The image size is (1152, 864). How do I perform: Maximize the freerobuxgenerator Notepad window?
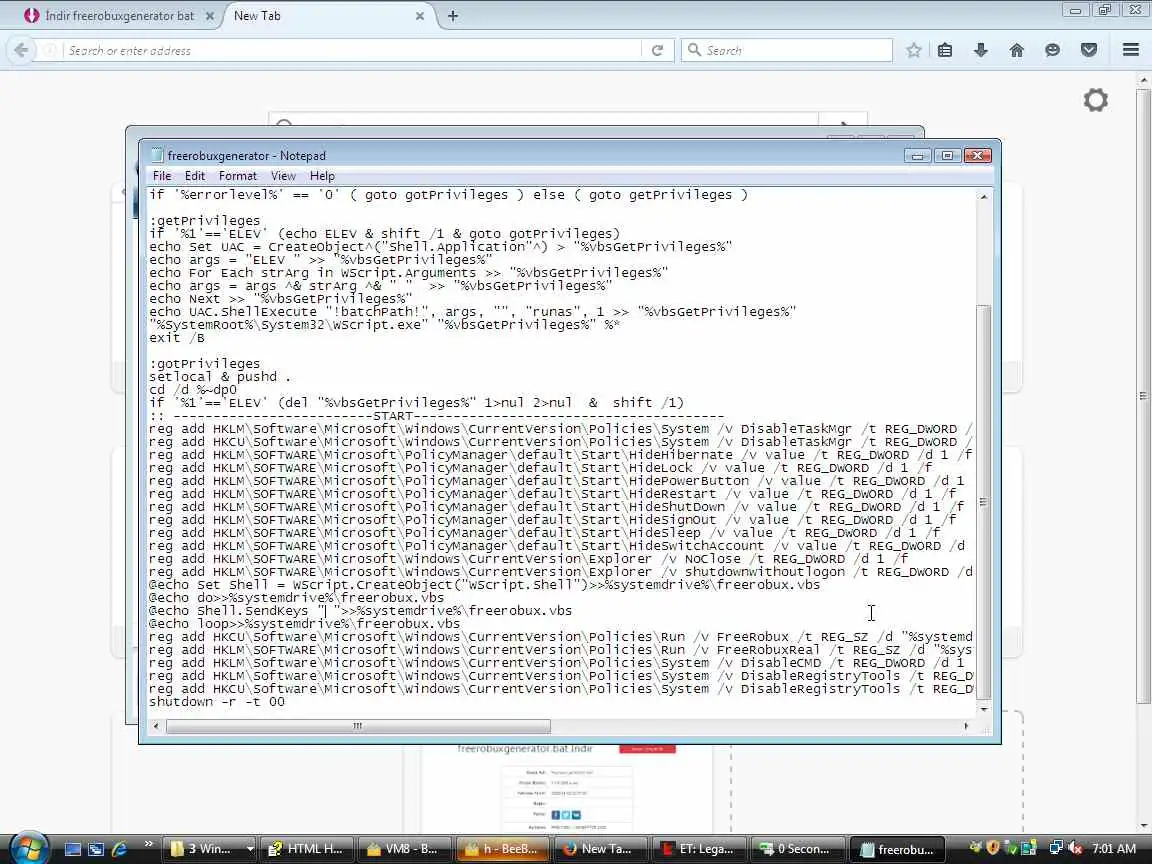click(x=947, y=155)
